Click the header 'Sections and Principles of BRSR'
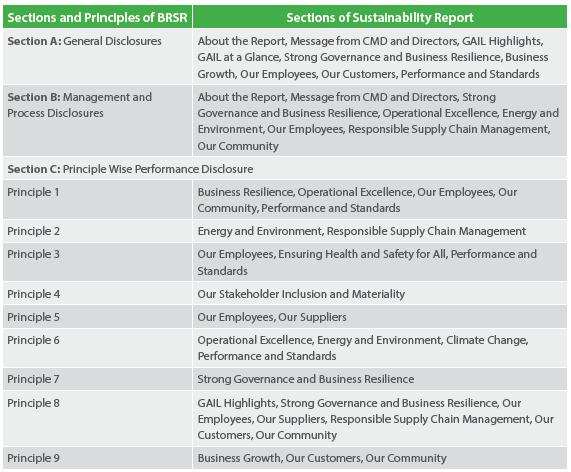571x472 pixels. tap(97, 17)
